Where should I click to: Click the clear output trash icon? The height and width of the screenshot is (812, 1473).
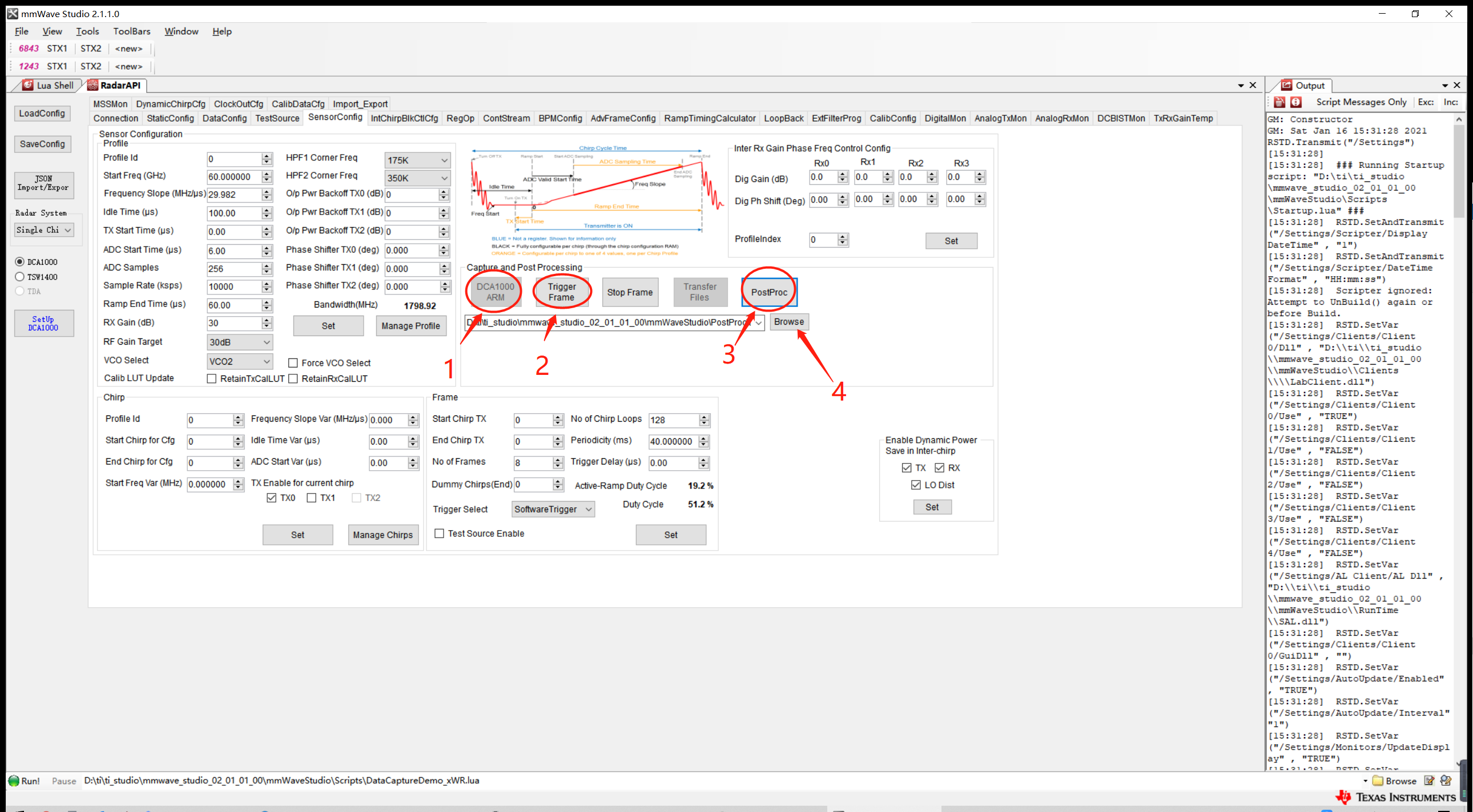tap(1279, 102)
